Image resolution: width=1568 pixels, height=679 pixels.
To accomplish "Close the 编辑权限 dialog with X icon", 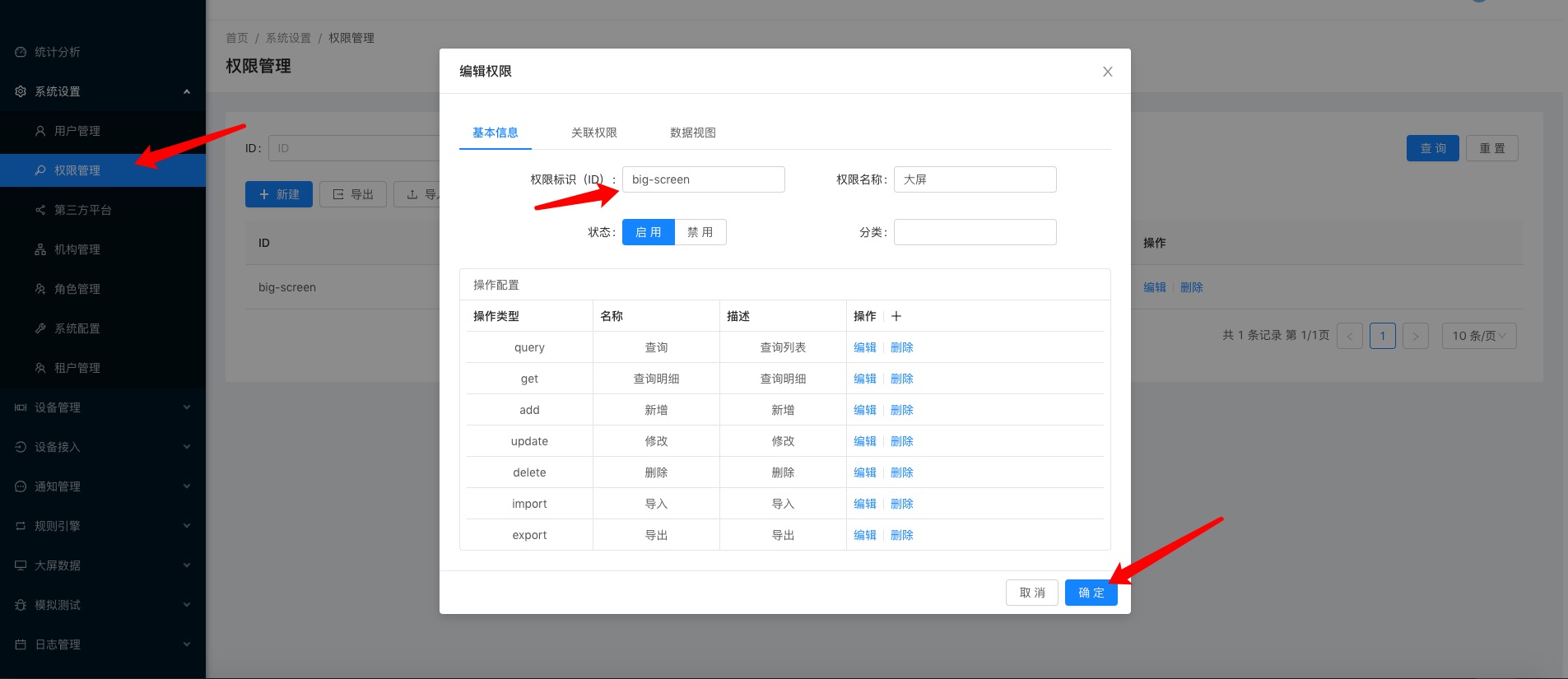I will click(x=1107, y=72).
